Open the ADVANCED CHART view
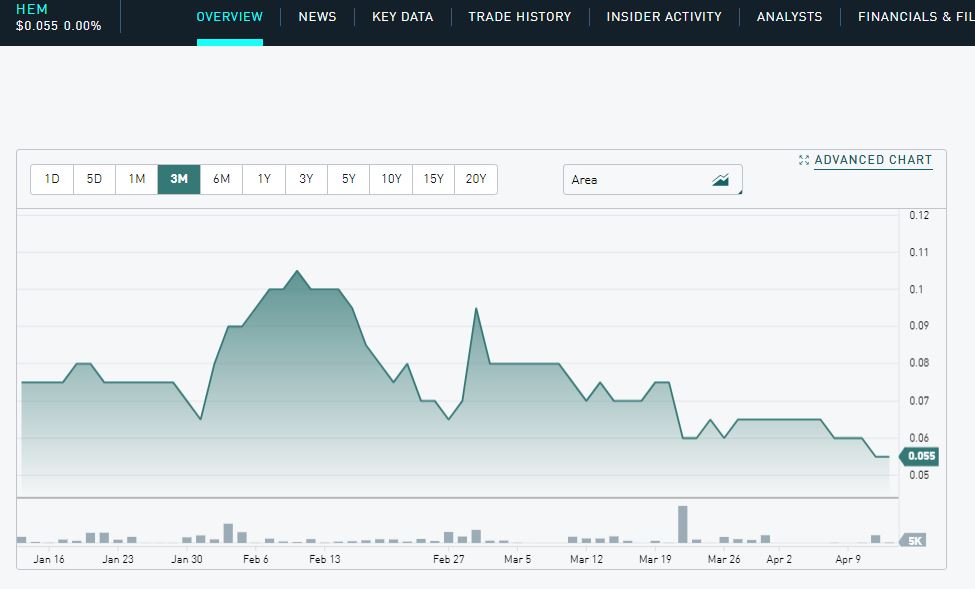The width and height of the screenshot is (975, 589). [873, 160]
